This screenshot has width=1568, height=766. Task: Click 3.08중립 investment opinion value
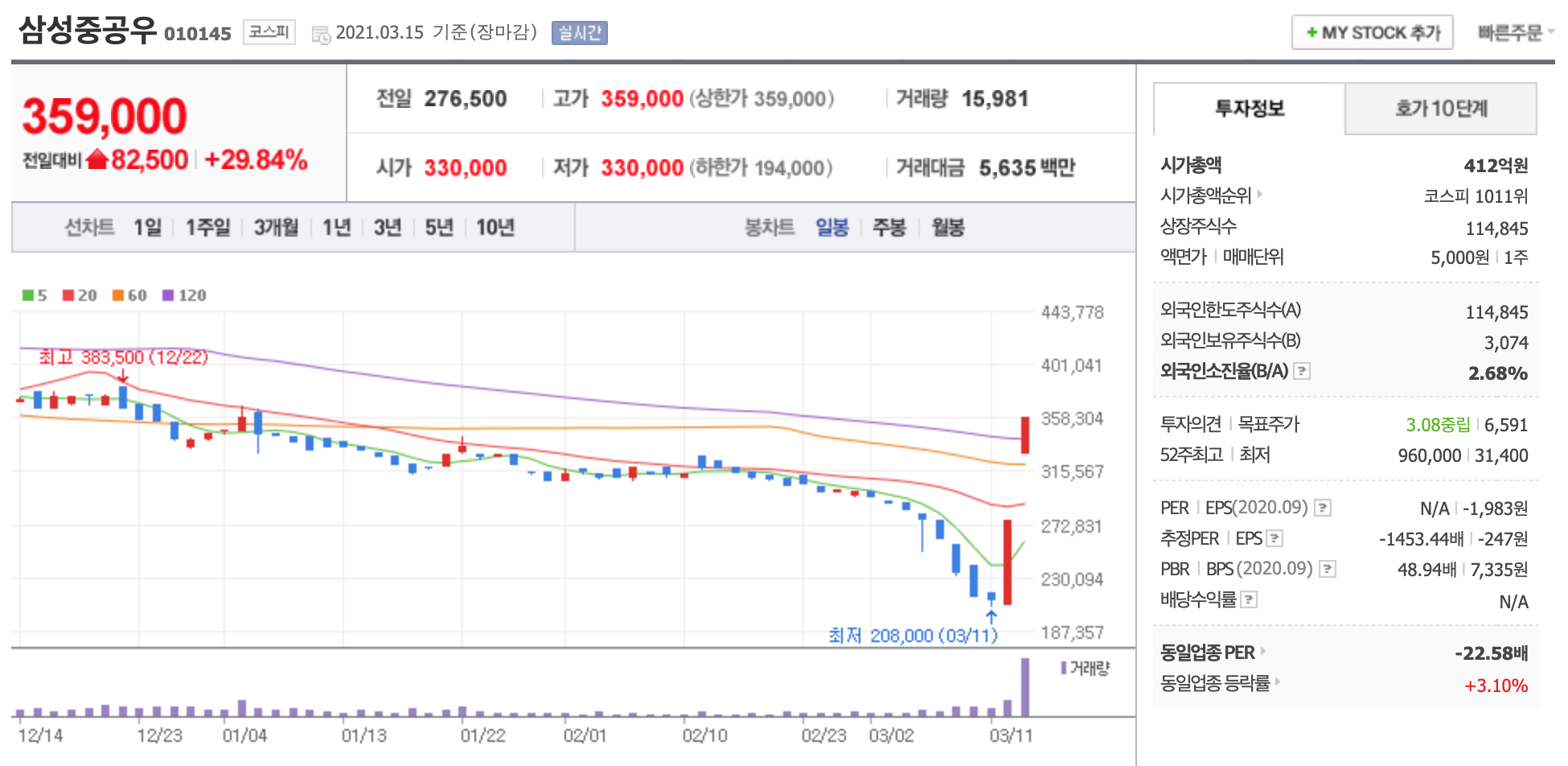click(1438, 424)
